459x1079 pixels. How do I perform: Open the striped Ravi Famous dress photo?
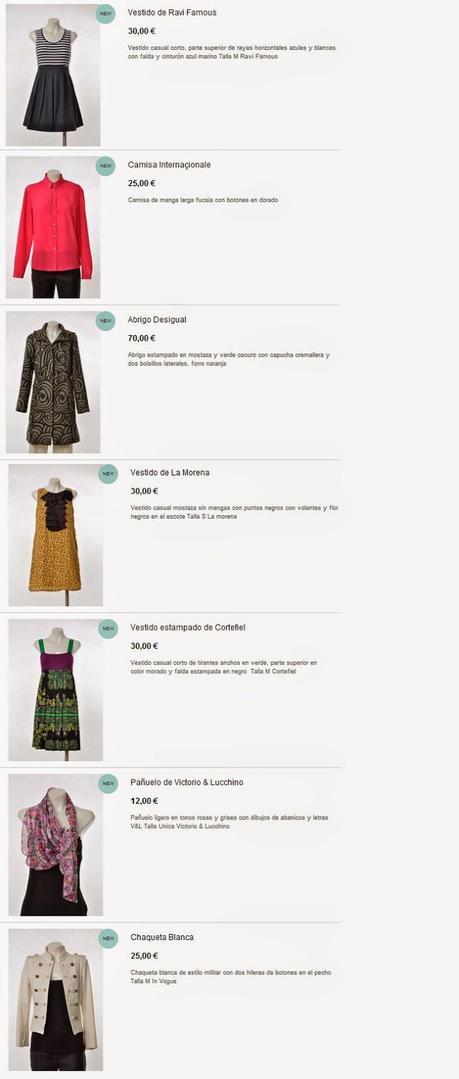click(53, 75)
